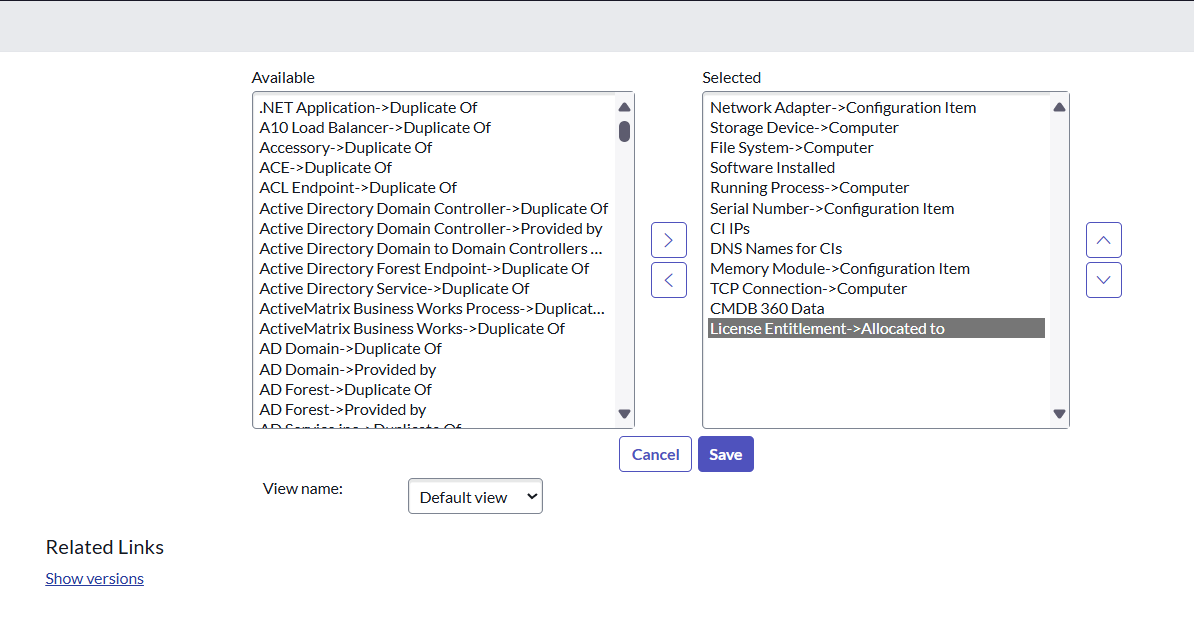Click Available list scroll down arrow
Screen dimensions: 1194x636
(624, 414)
